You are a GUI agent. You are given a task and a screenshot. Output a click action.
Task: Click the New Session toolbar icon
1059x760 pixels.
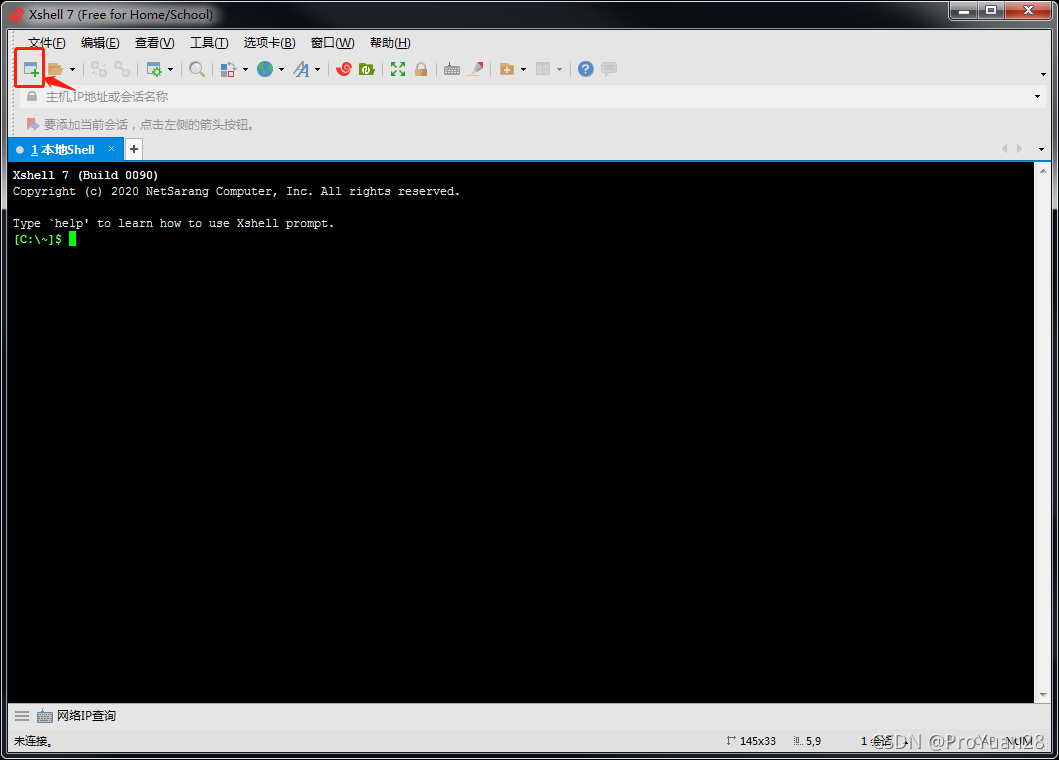pyautogui.click(x=31, y=69)
